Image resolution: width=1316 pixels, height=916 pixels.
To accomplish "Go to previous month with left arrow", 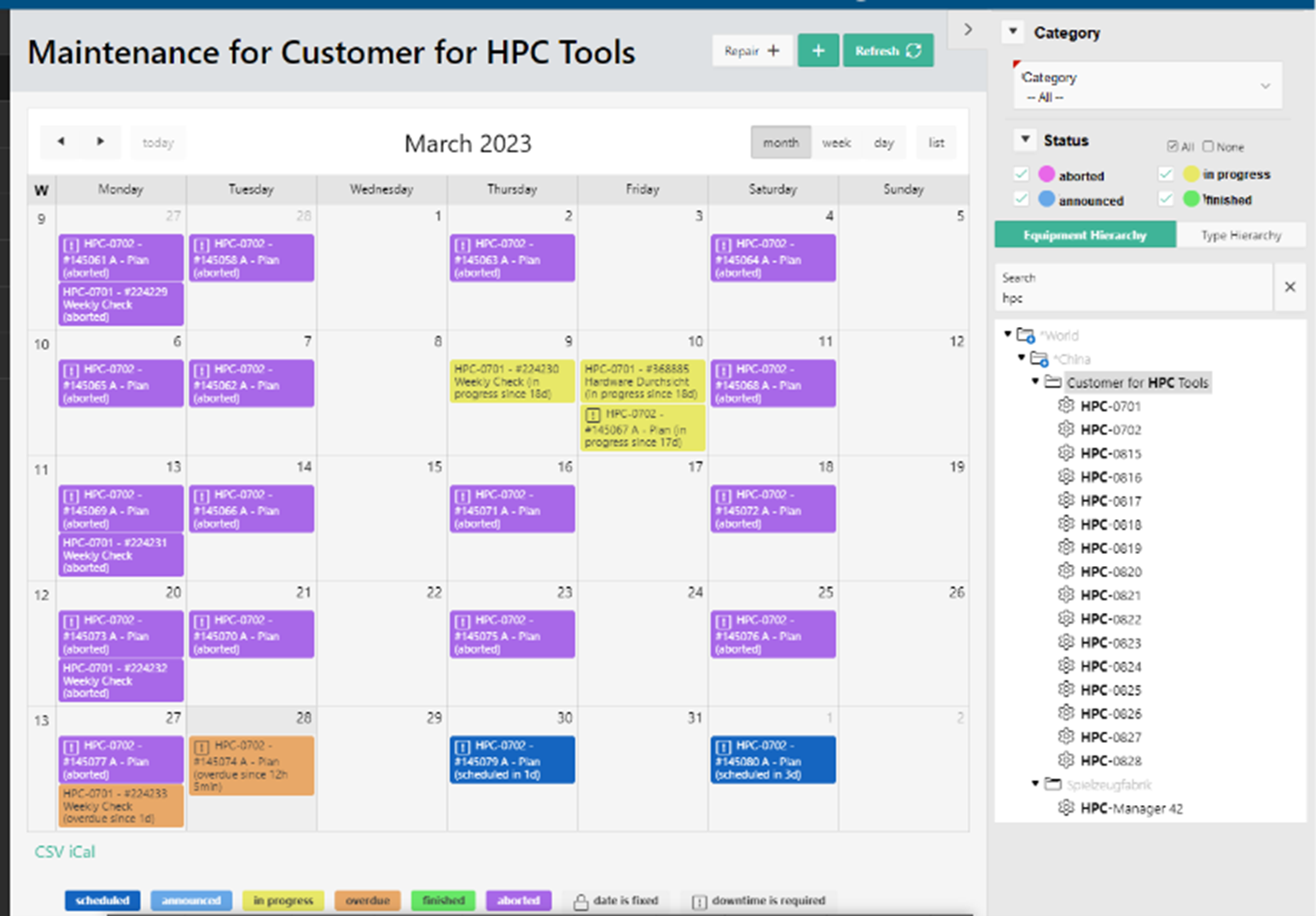I will pos(61,142).
